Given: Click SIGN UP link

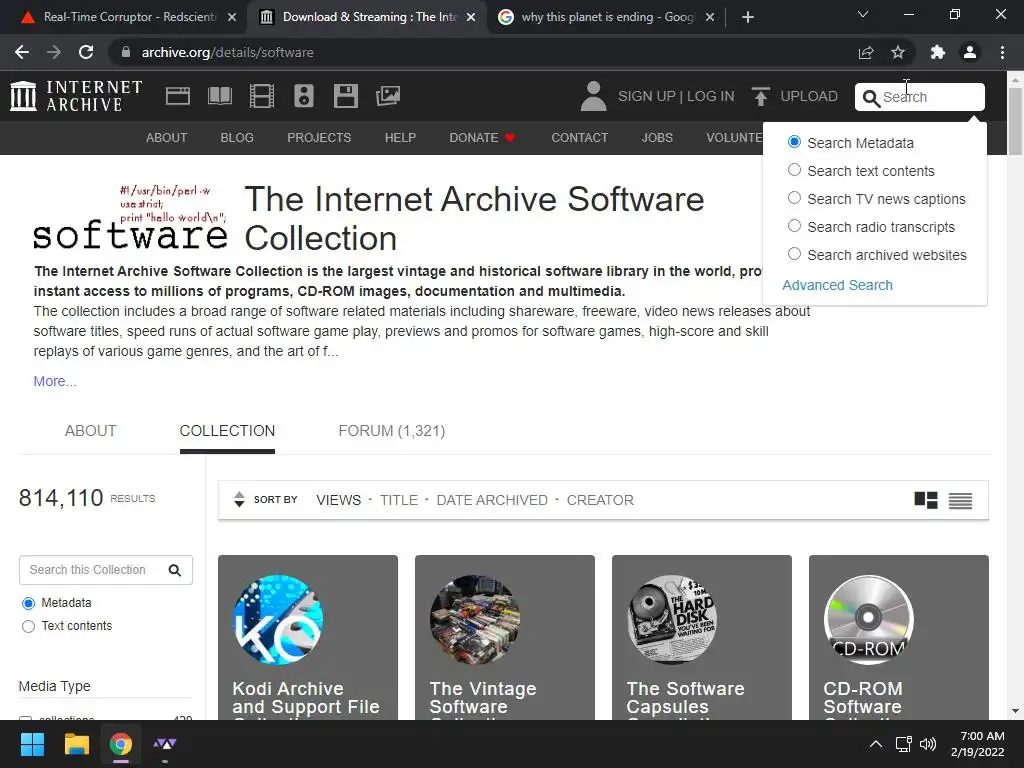Looking at the screenshot, I should click(647, 97).
